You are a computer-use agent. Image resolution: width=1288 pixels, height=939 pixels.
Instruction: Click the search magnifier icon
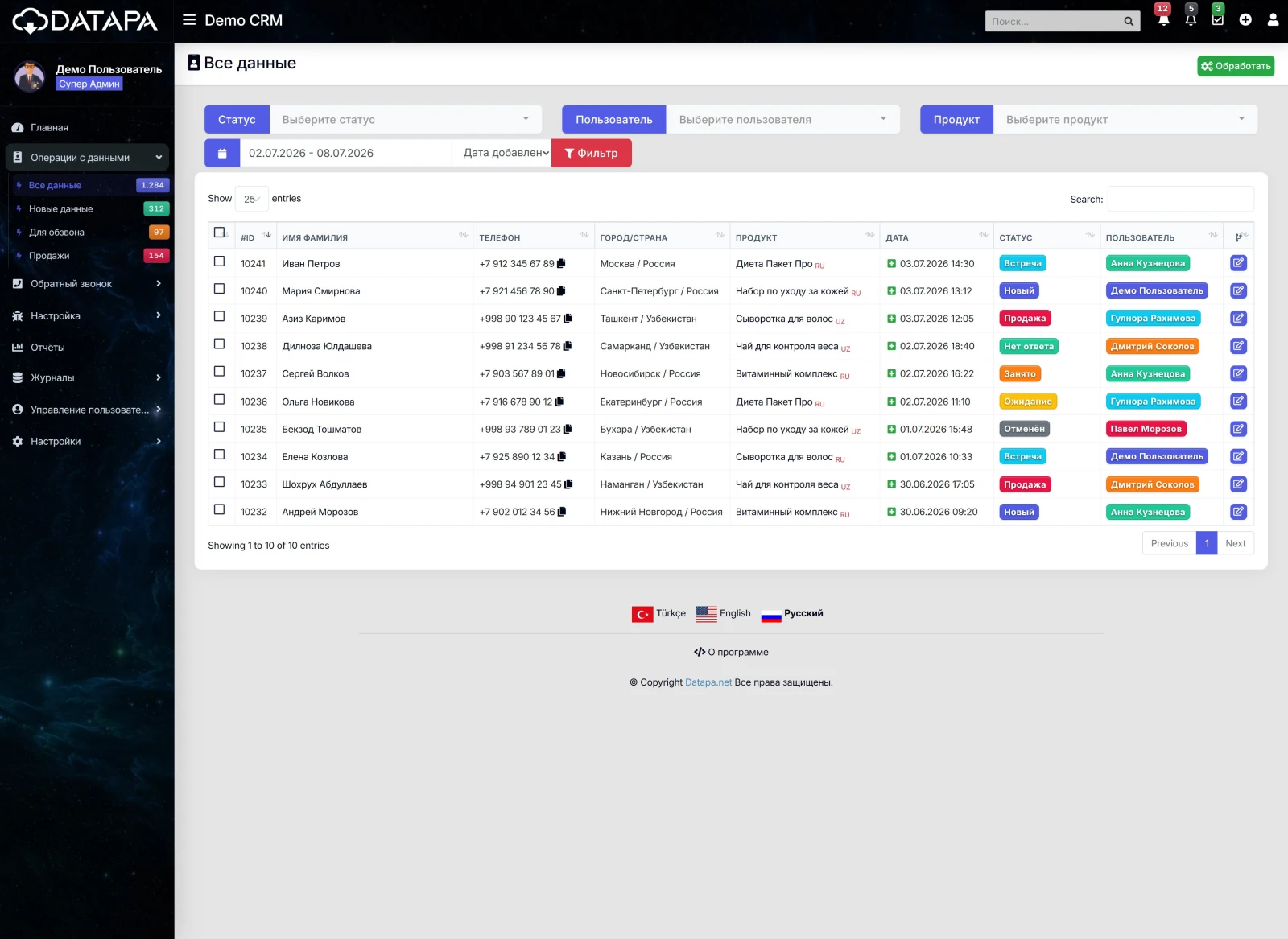(x=1129, y=22)
